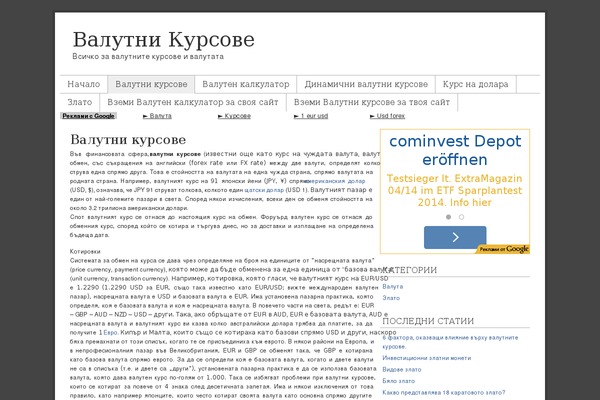This screenshot has height=400, width=600.
Task: Select the first ad carousel dot
Action: click(x=448, y=217)
